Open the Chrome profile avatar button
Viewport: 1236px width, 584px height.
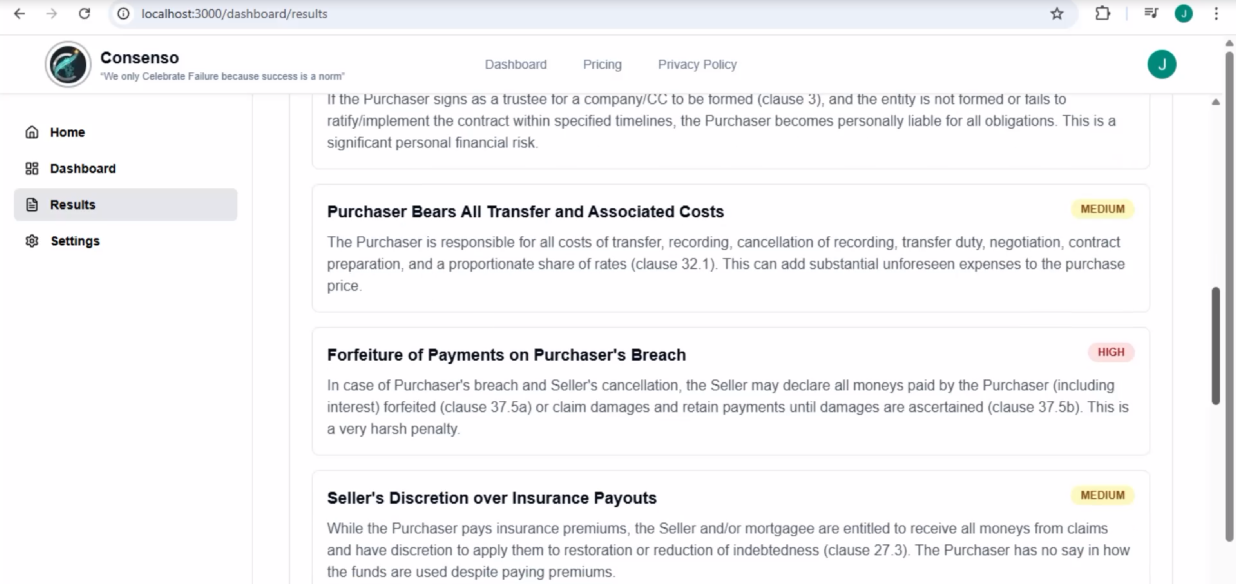pos(1183,14)
